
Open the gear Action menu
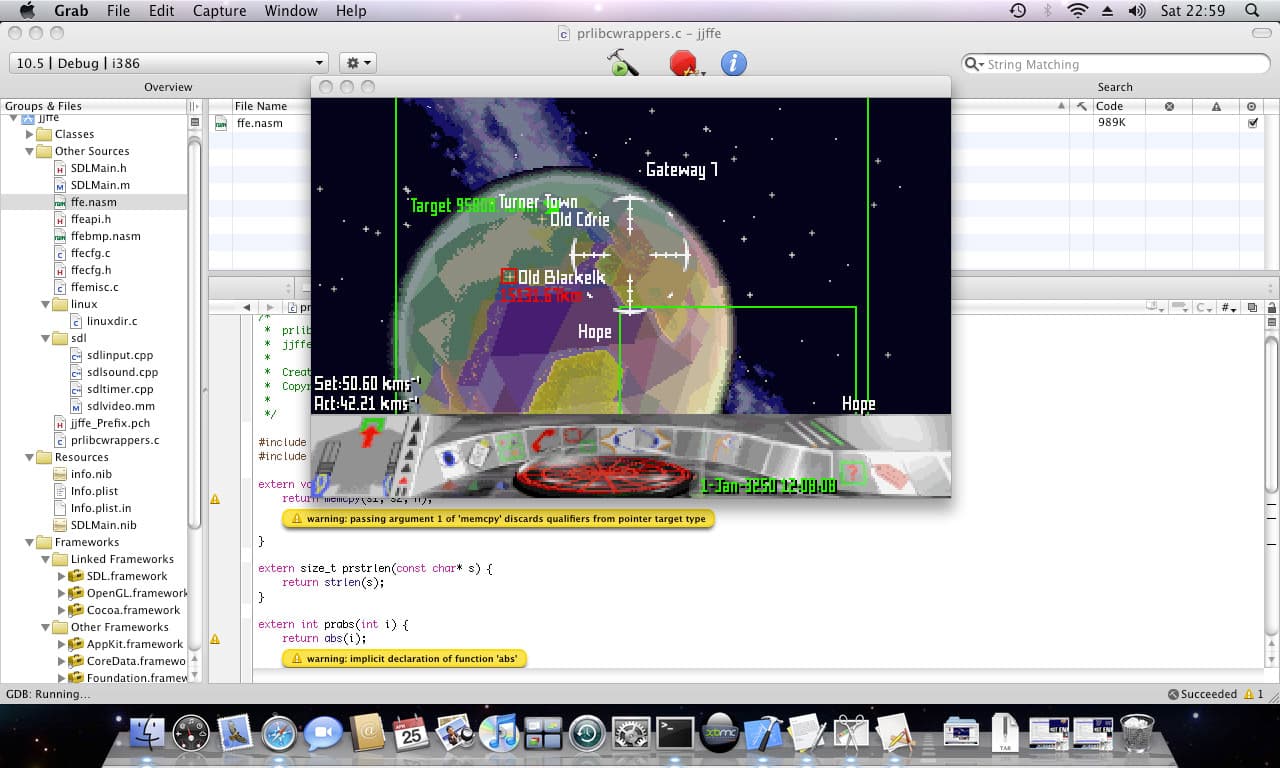357,63
